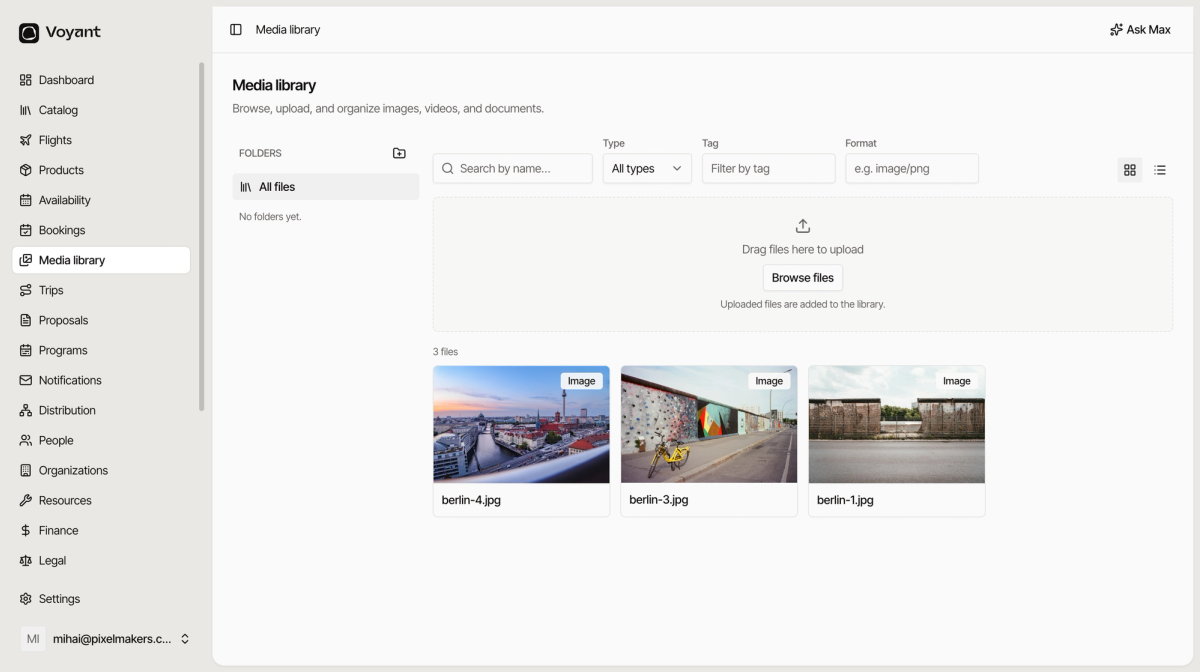1200x672 pixels.
Task: Open the berlin-3.jpg wall thumbnail
Action: [x=709, y=425]
